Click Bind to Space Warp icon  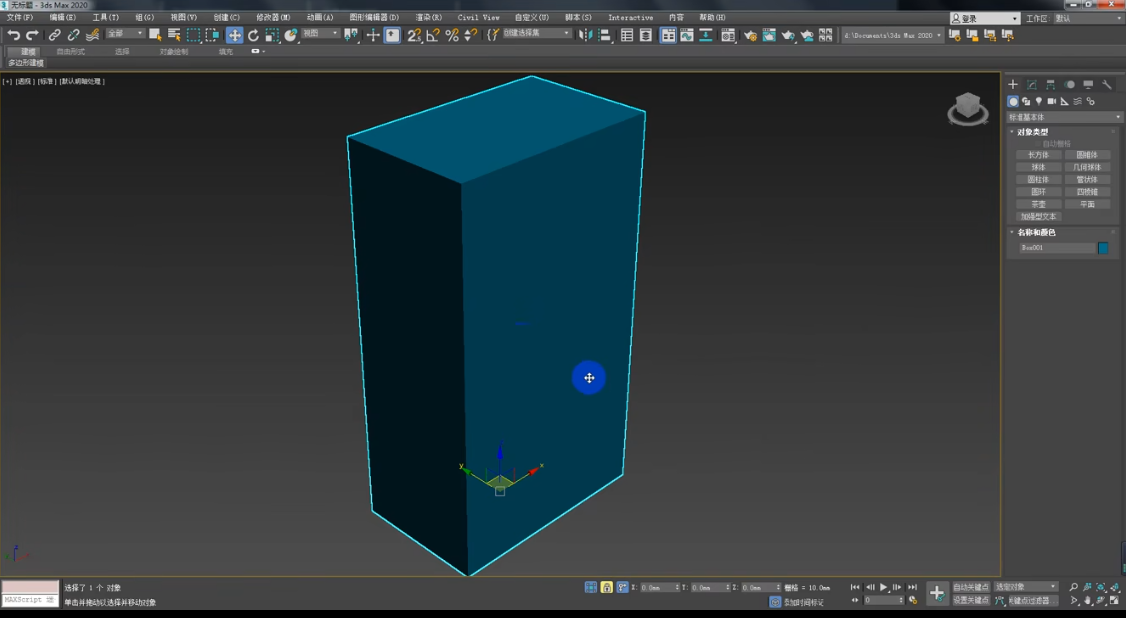[x=93, y=34]
